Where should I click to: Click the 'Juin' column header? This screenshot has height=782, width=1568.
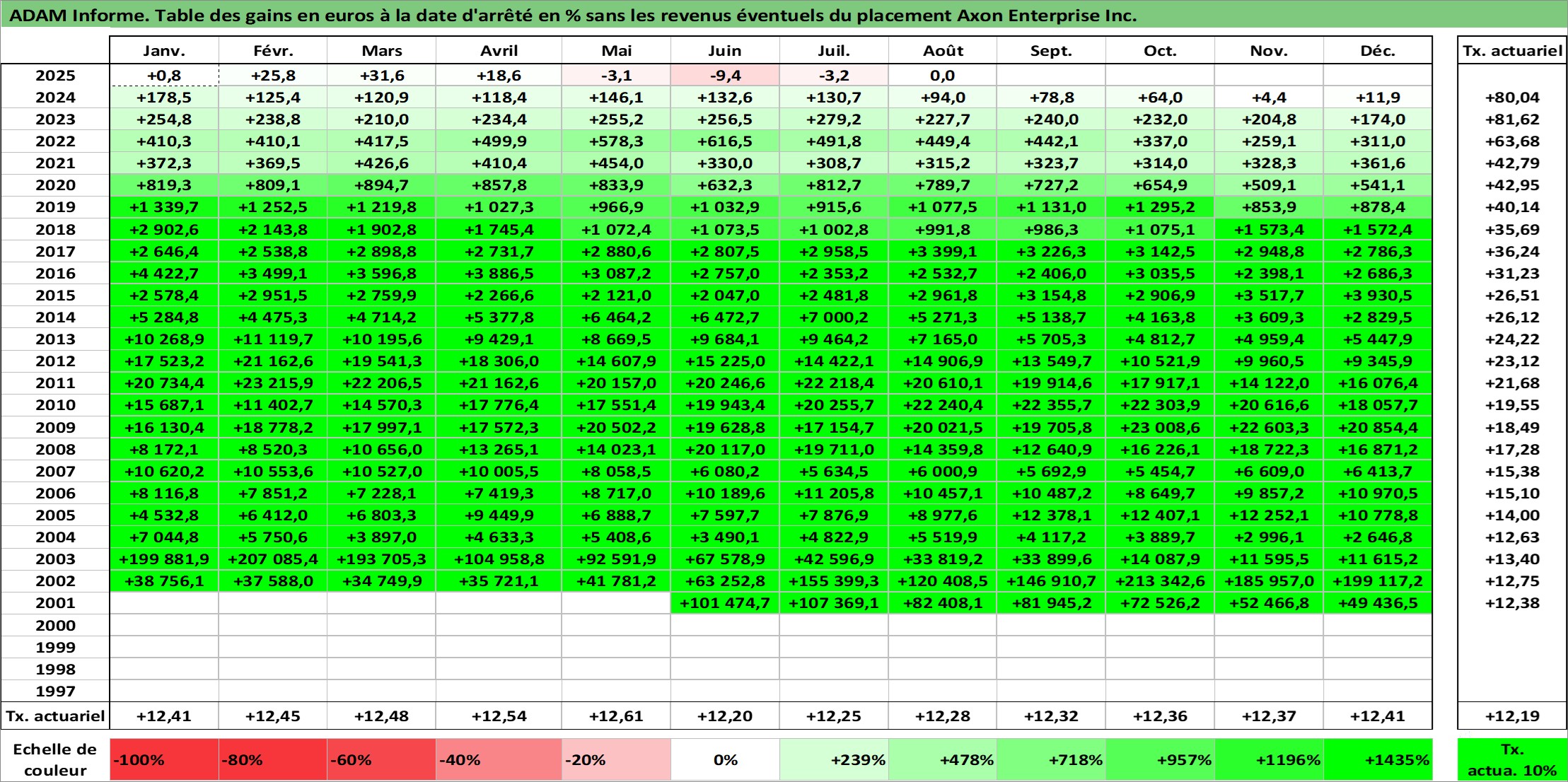click(x=725, y=51)
